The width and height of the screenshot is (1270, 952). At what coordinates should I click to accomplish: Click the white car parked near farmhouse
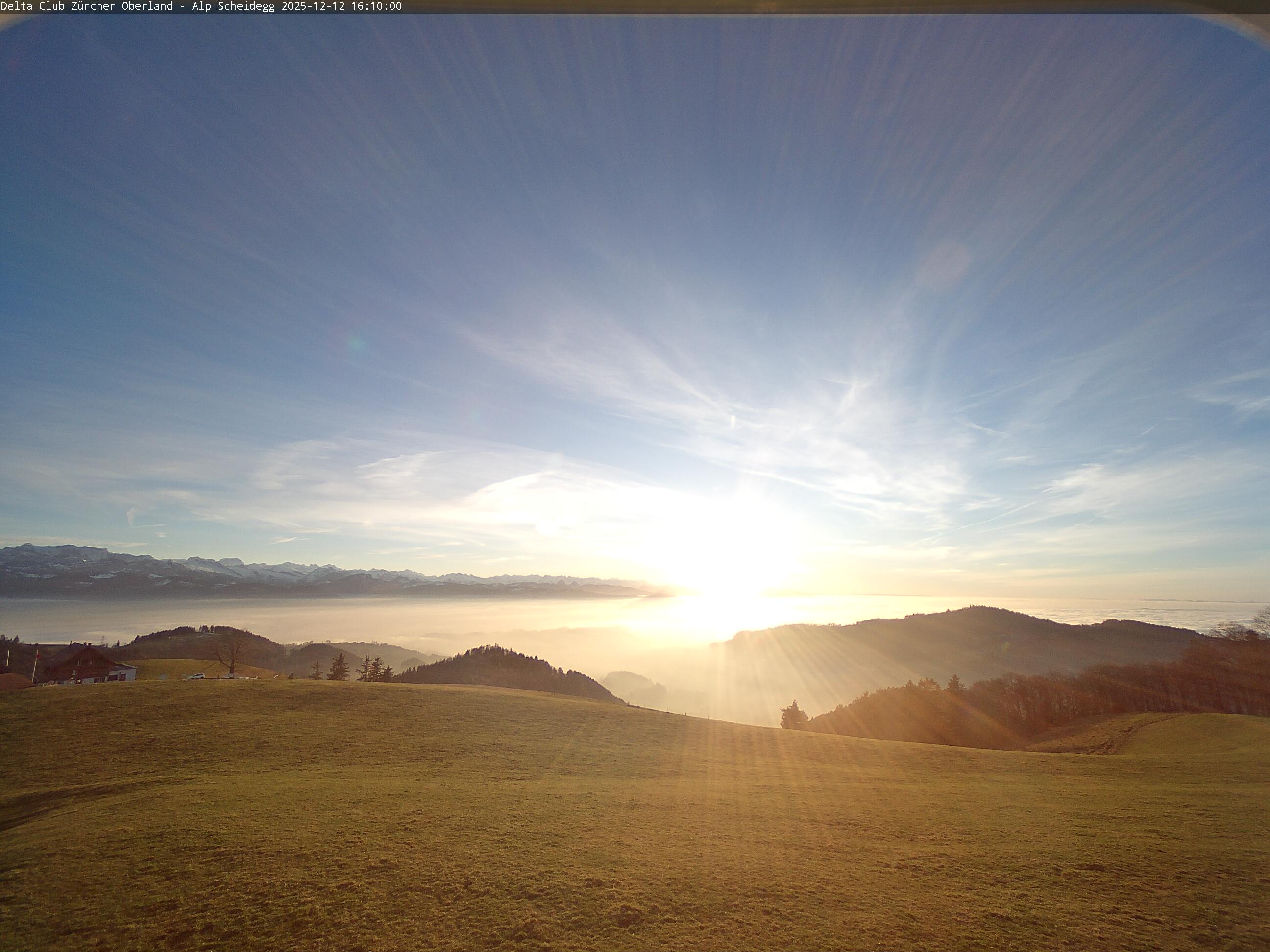(x=196, y=677)
